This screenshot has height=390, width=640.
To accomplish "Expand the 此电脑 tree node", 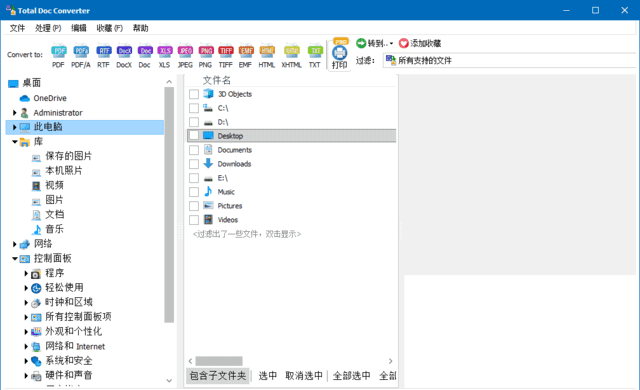I will coord(14,127).
